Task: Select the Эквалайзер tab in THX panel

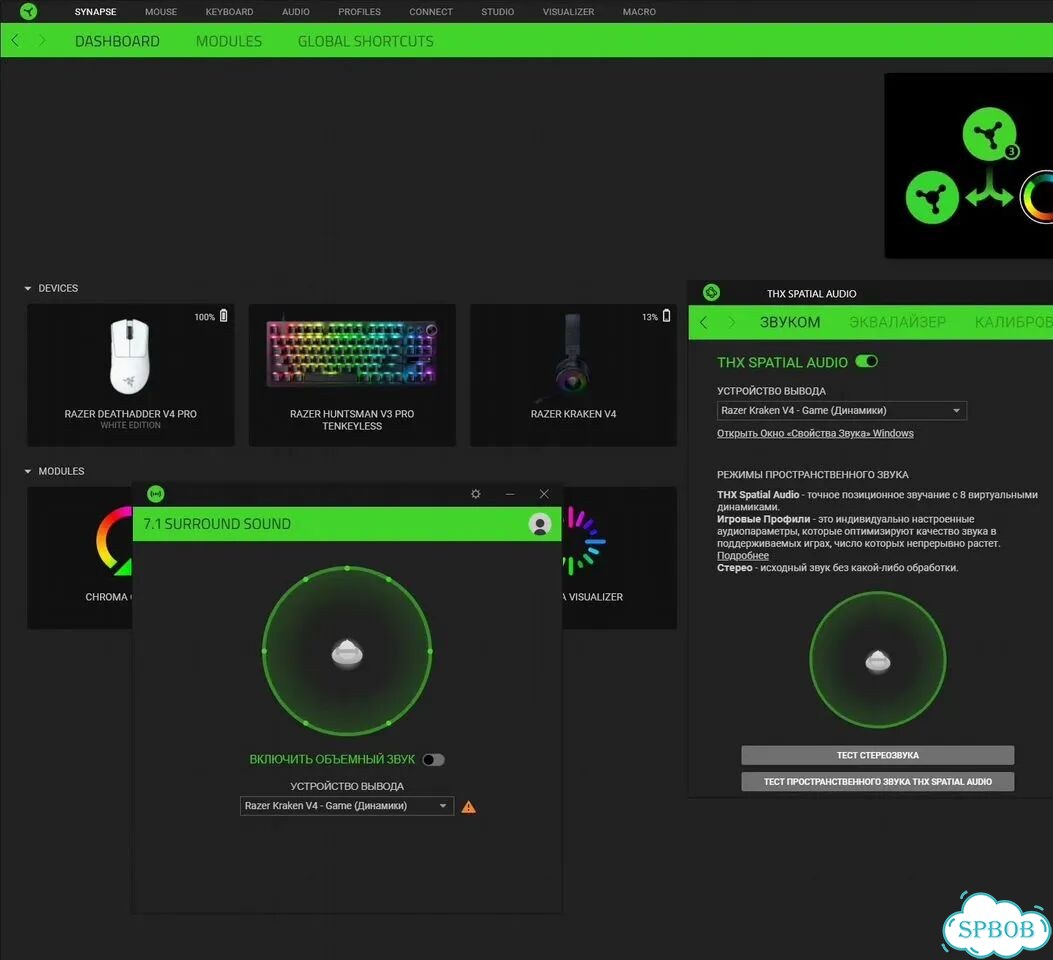Action: click(x=897, y=322)
